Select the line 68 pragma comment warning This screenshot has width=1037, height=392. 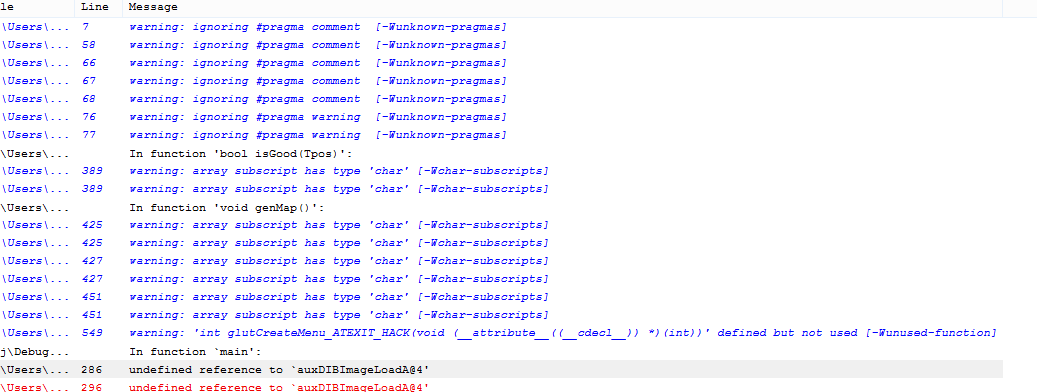pyautogui.click(x=501, y=98)
